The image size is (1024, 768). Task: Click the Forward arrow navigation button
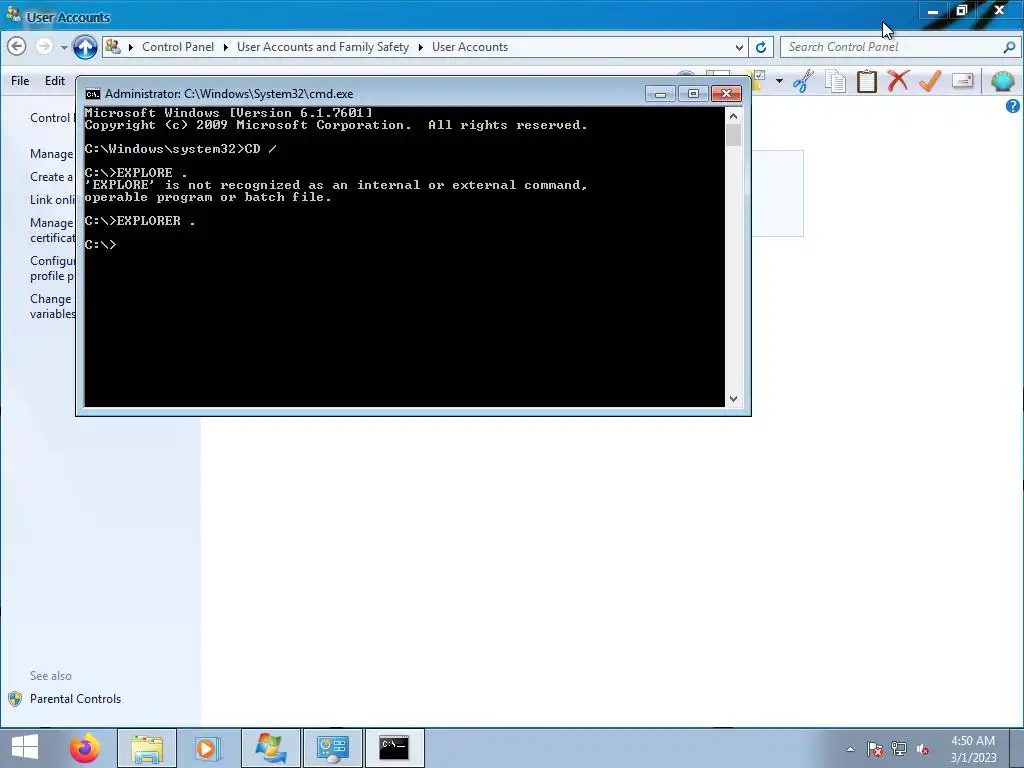(x=44, y=46)
